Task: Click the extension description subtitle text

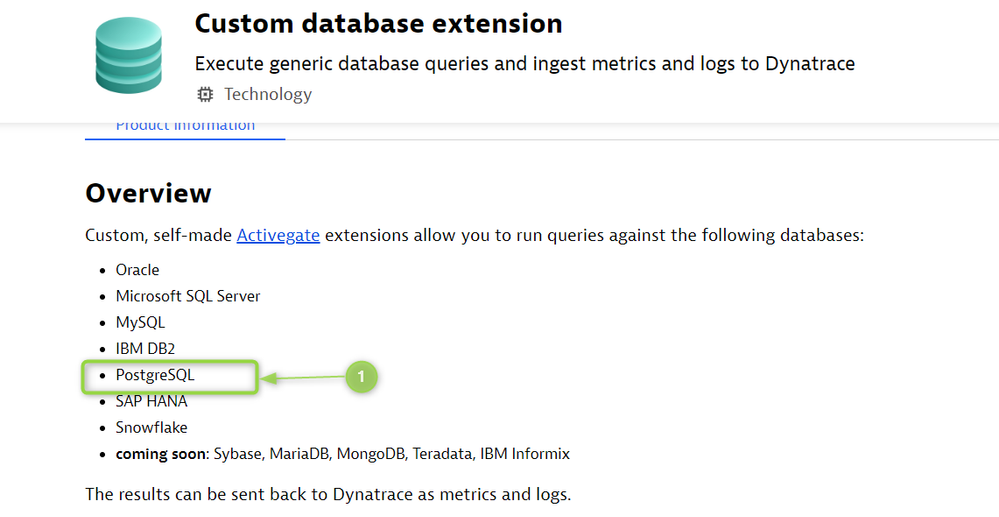Action: pyautogui.click(x=524, y=64)
